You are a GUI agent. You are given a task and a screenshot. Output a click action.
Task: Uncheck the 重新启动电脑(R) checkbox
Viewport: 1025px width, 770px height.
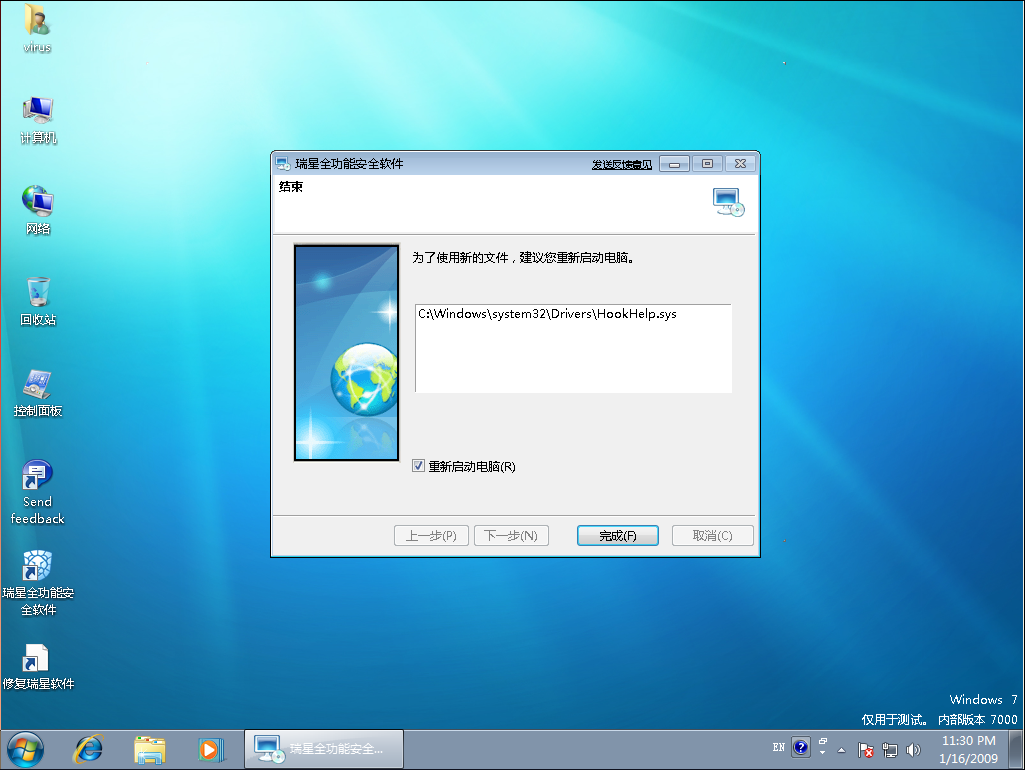418,465
